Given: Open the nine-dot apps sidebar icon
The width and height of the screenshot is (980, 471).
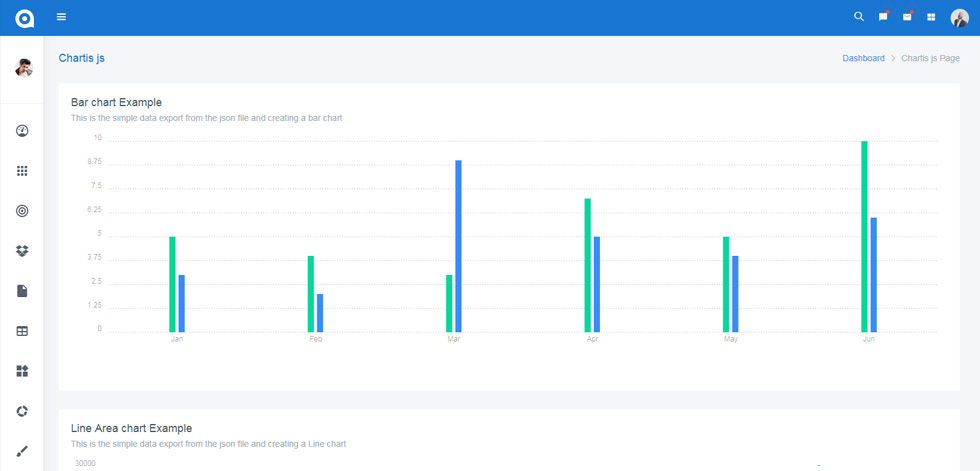Looking at the screenshot, I should [x=22, y=171].
